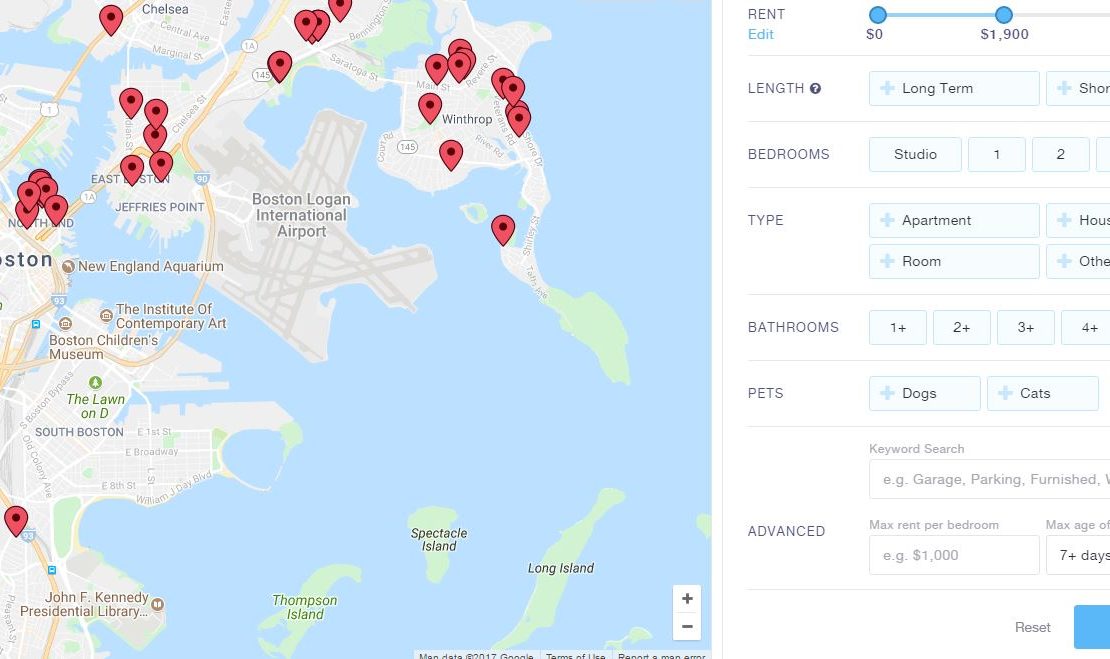Click the Length help question mark icon
This screenshot has width=1110, height=659.
click(x=816, y=88)
